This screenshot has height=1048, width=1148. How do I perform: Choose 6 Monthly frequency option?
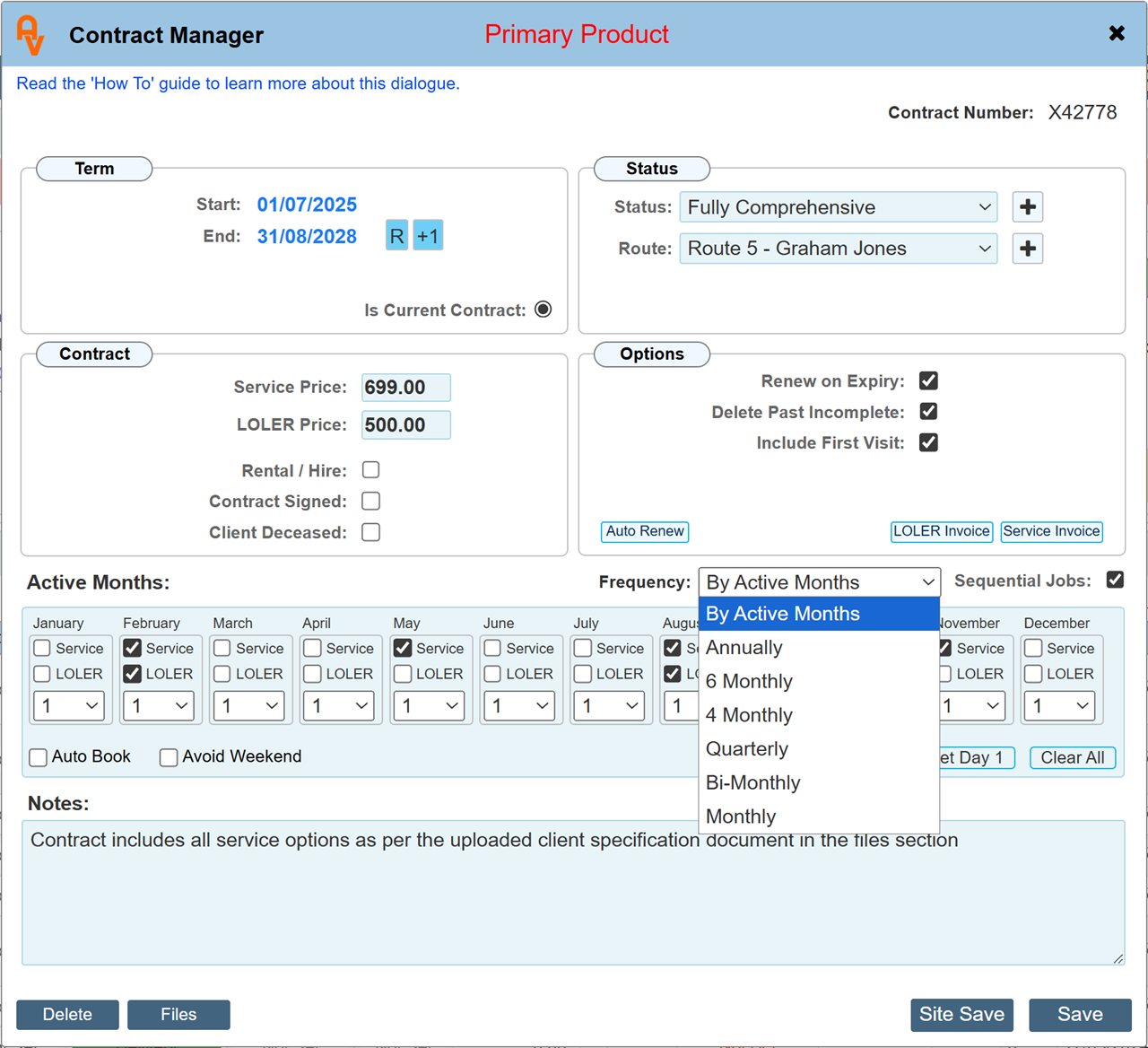(x=819, y=682)
